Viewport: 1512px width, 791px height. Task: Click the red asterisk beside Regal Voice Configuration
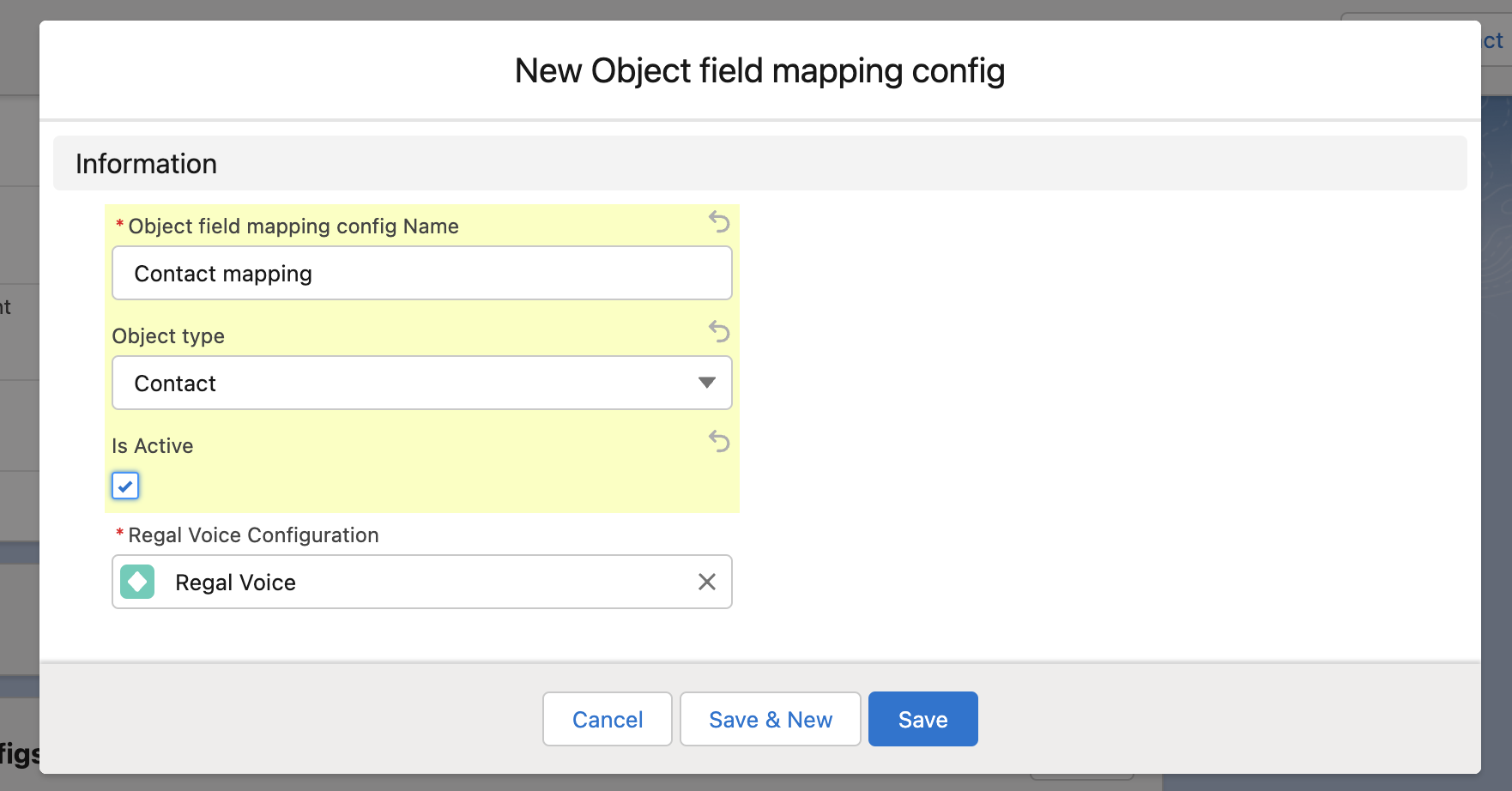(119, 534)
